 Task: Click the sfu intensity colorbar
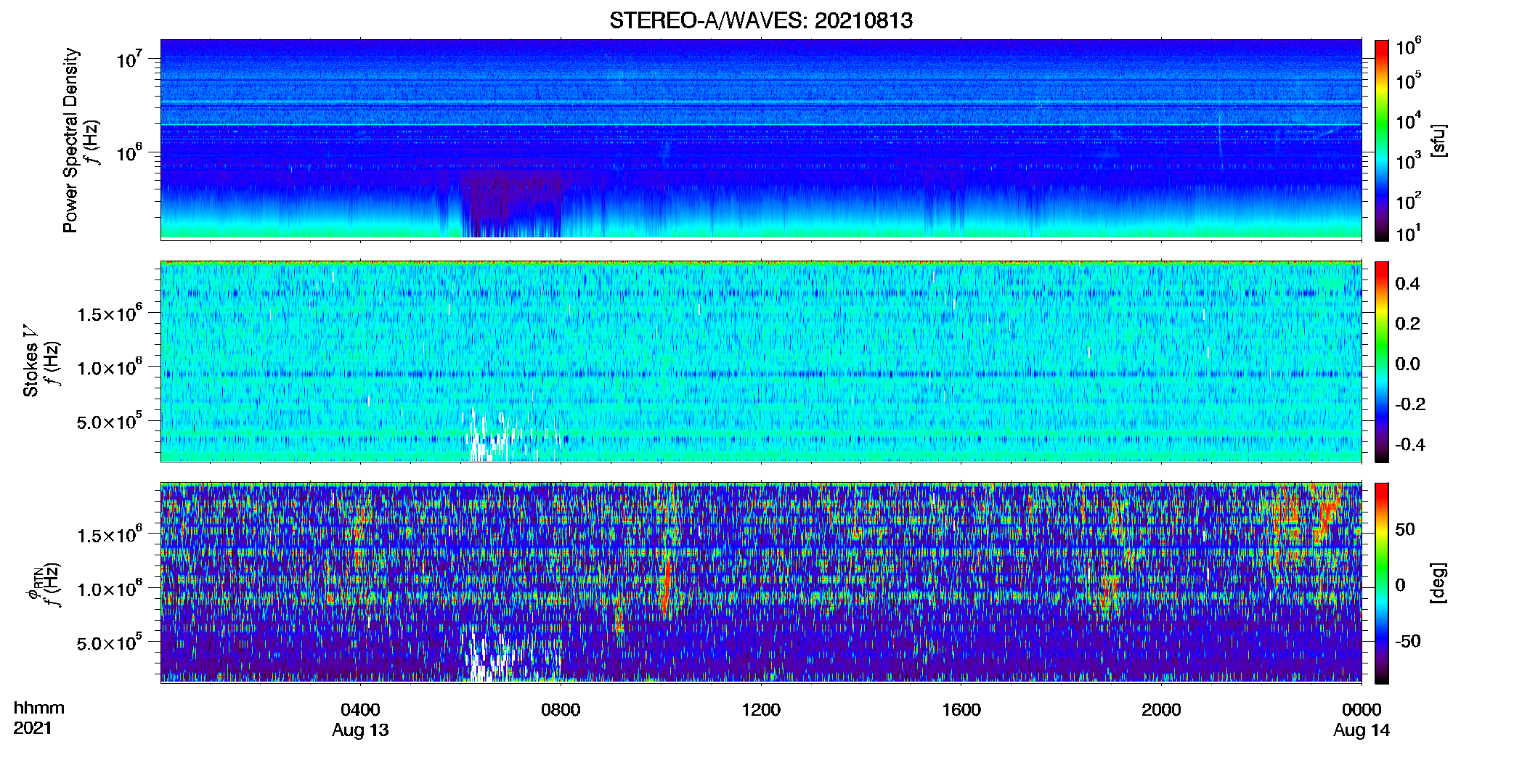pos(1382,140)
